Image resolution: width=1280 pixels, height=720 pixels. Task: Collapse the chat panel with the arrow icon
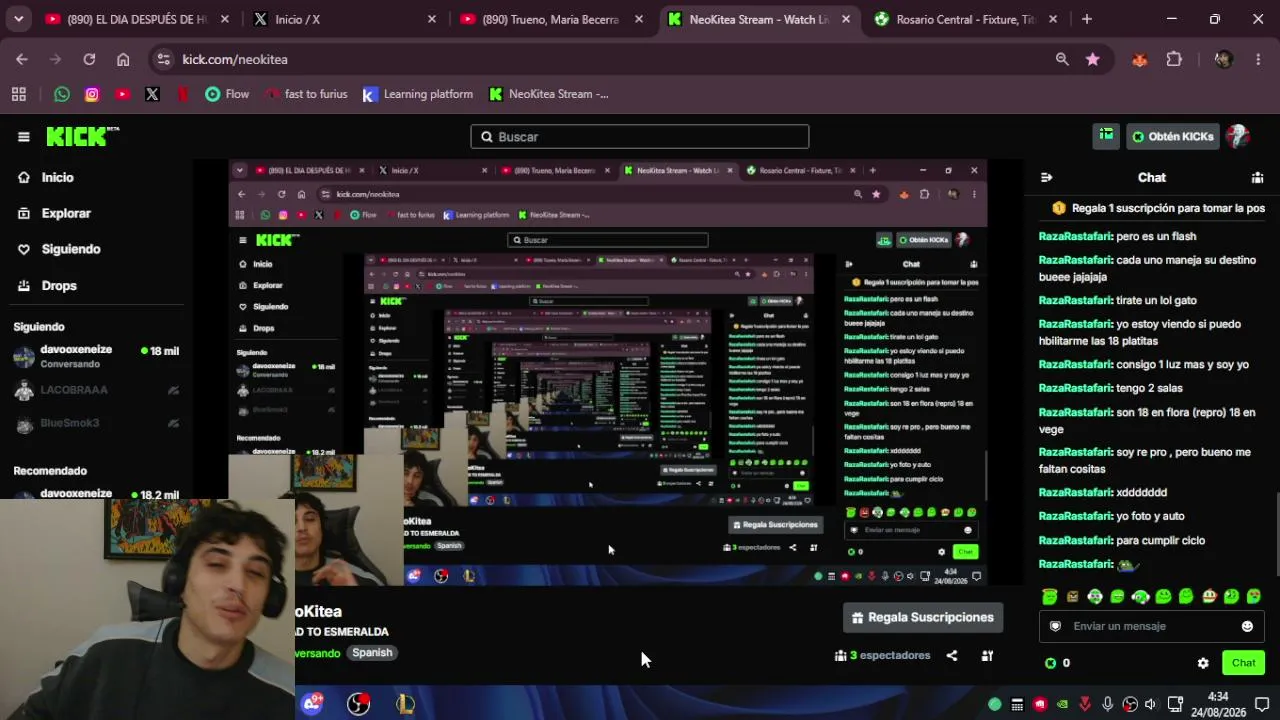(1046, 177)
